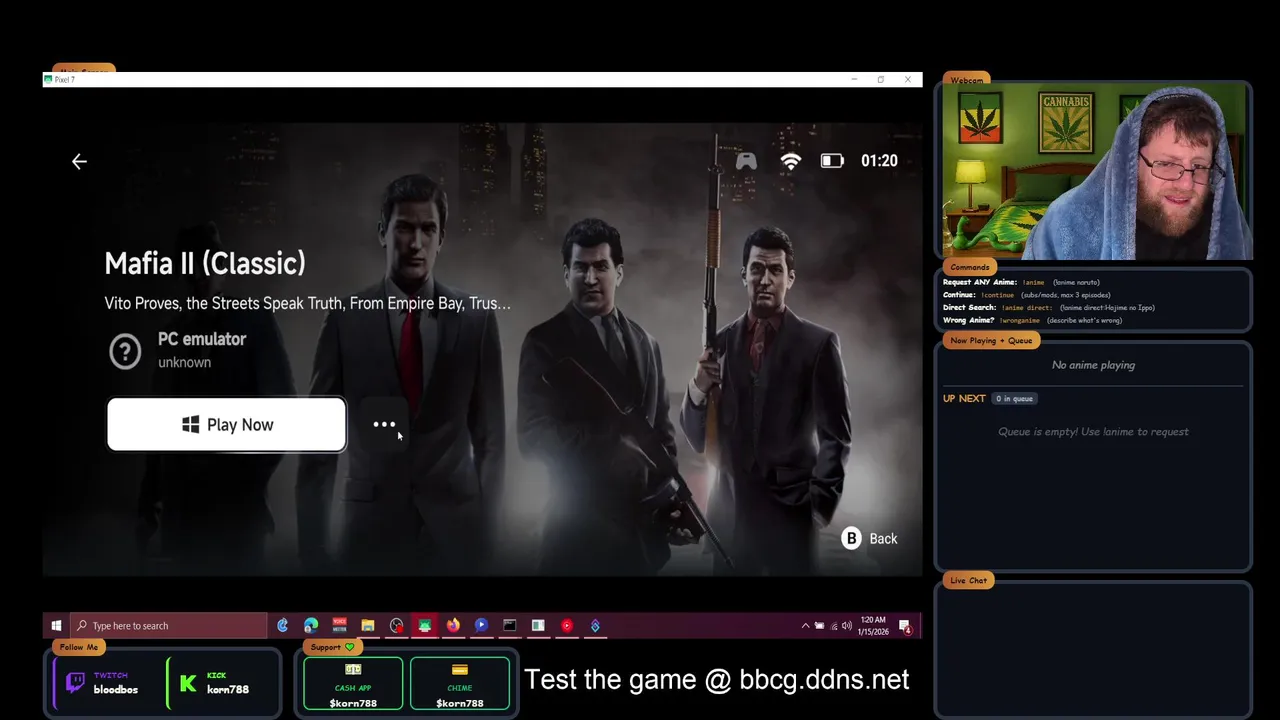
Task: Click the 'Queue is empty!' message
Action: tap(1093, 432)
